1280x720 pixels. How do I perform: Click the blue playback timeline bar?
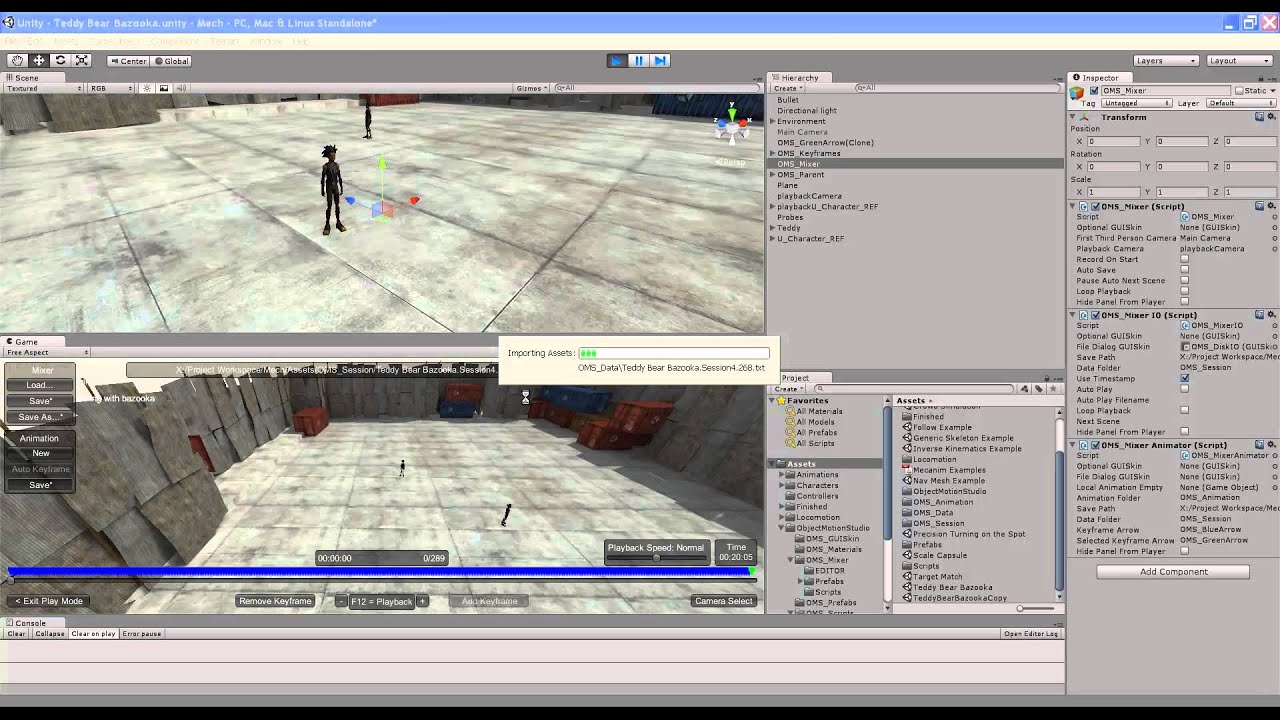pos(380,572)
